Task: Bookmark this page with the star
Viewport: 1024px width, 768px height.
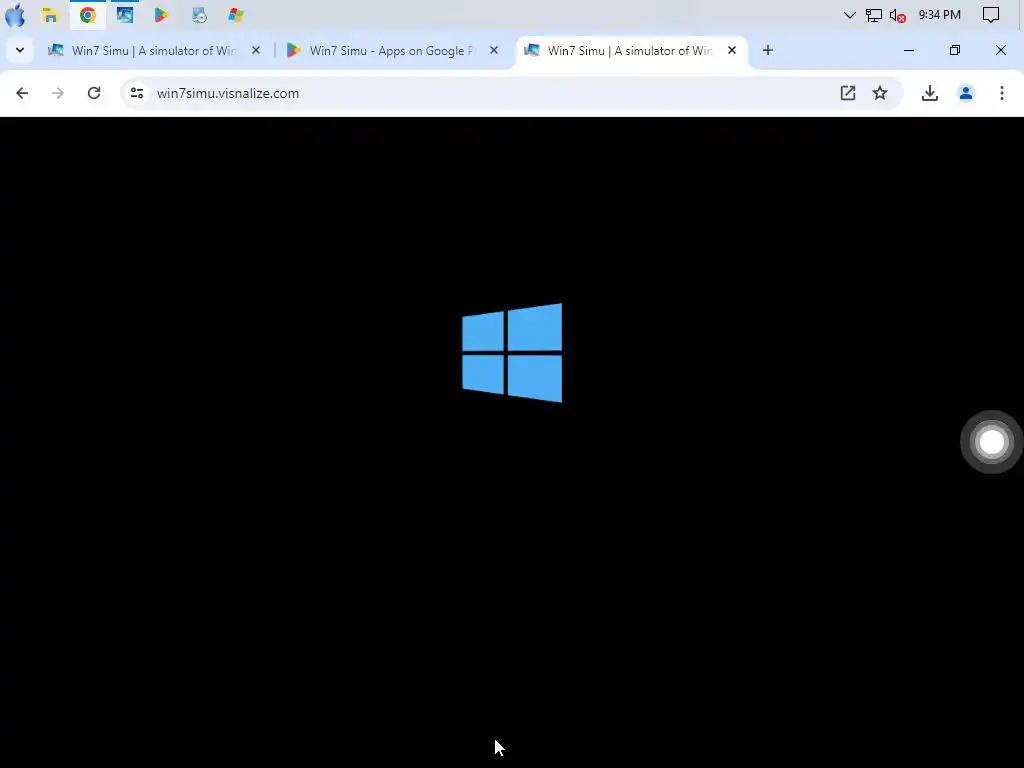Action: (x=880, y=93)
